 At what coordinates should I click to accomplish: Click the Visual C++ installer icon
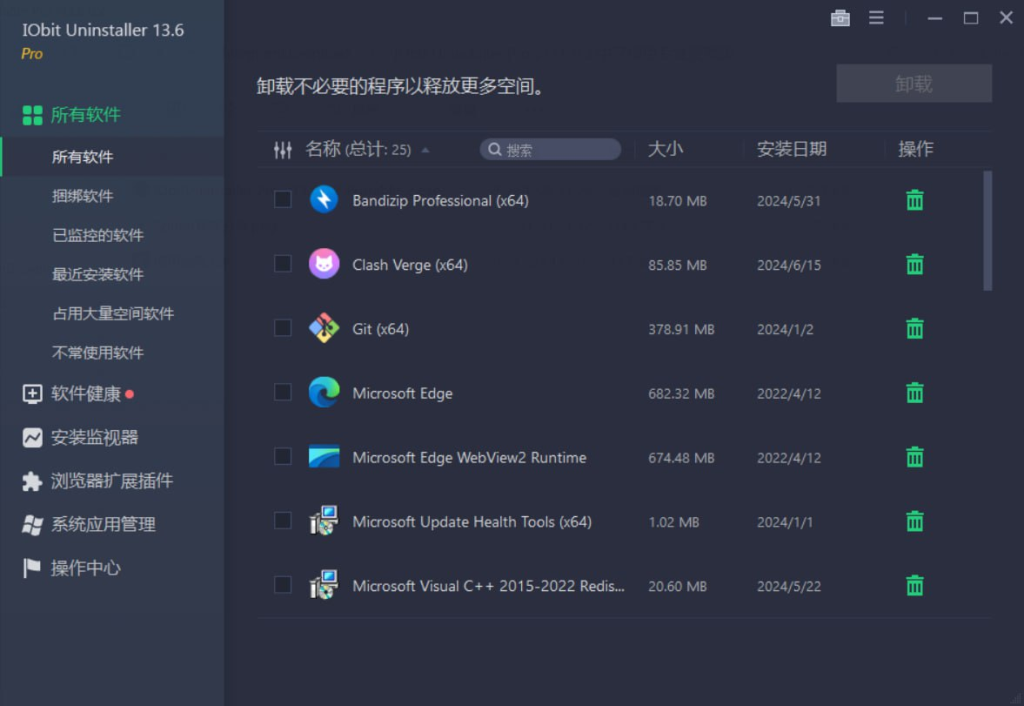[x=324, y=585]
